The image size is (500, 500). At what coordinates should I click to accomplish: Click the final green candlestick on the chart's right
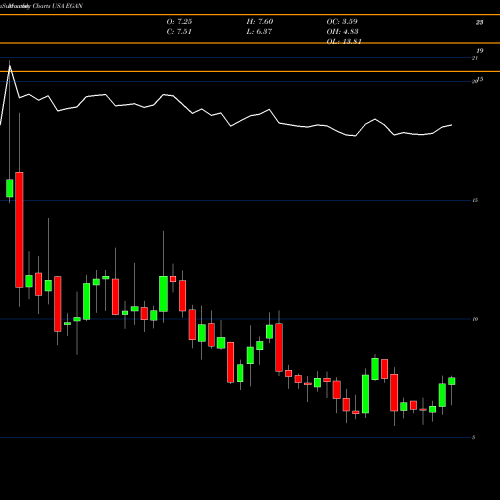coord(452,381)
